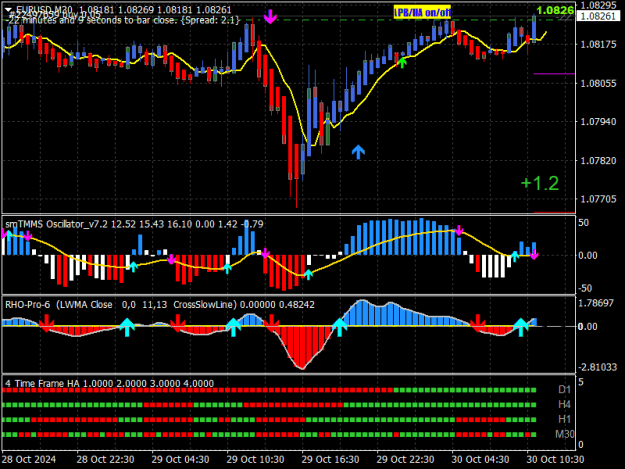Screen dimensions: 625x469
Task: Select the M30 timeframe row label
Action: (565, 434)
